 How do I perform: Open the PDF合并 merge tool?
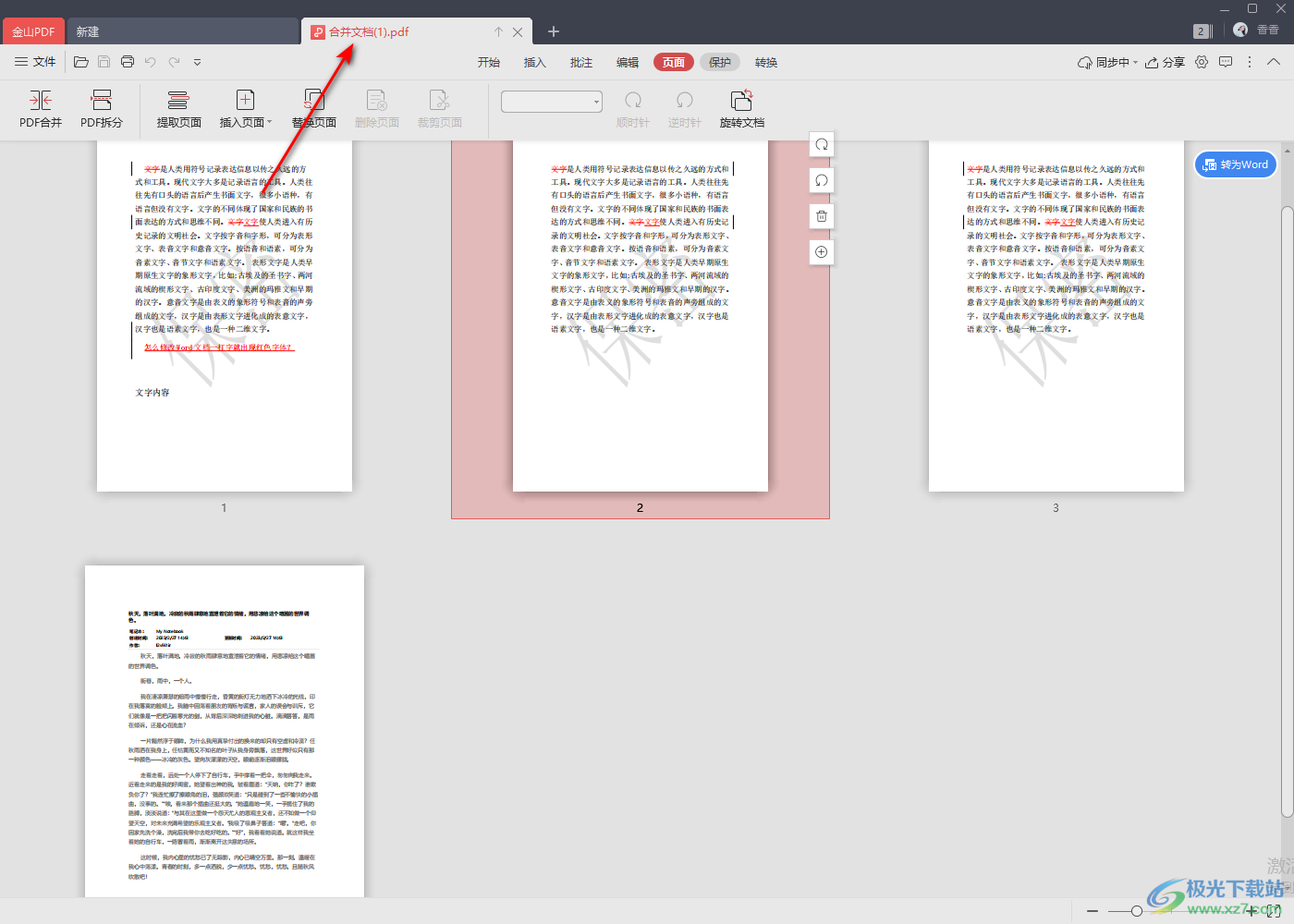[41, 109]
